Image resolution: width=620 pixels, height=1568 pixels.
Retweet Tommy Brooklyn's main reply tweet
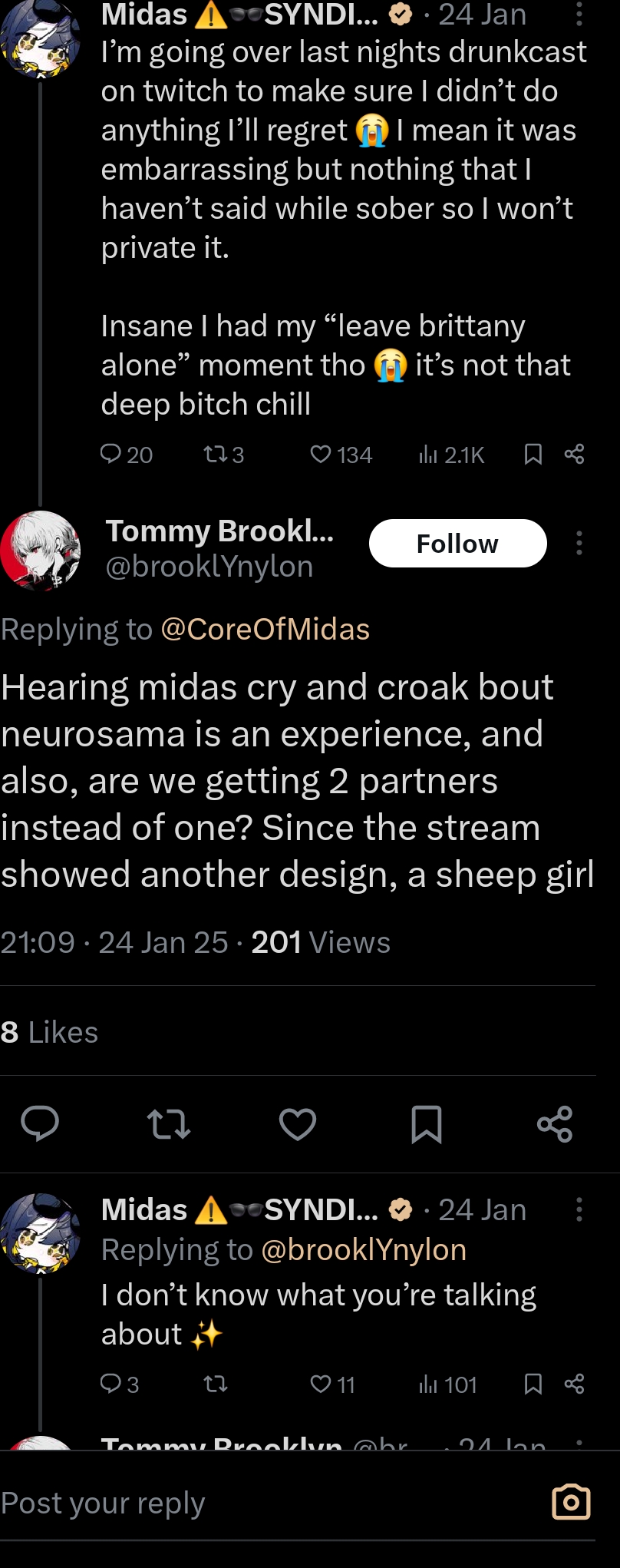click(169, 1124)
